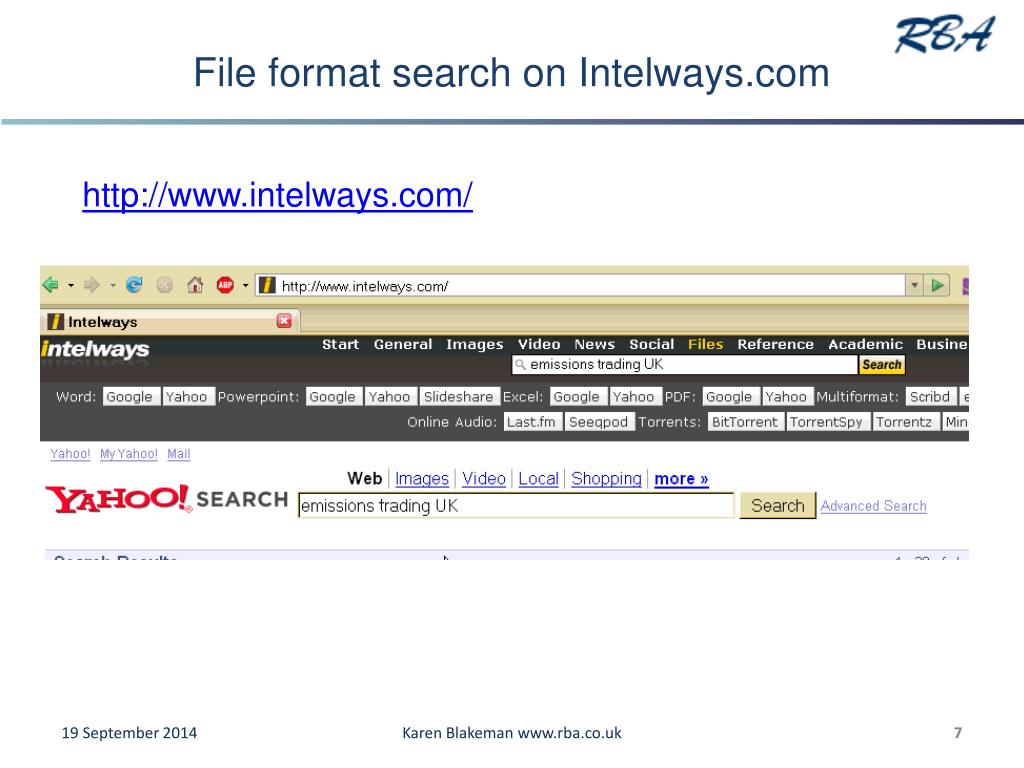Click the Reload page icon
Image resolution: width=1024 pixels, height=768 pixels.
click(134, 285)
